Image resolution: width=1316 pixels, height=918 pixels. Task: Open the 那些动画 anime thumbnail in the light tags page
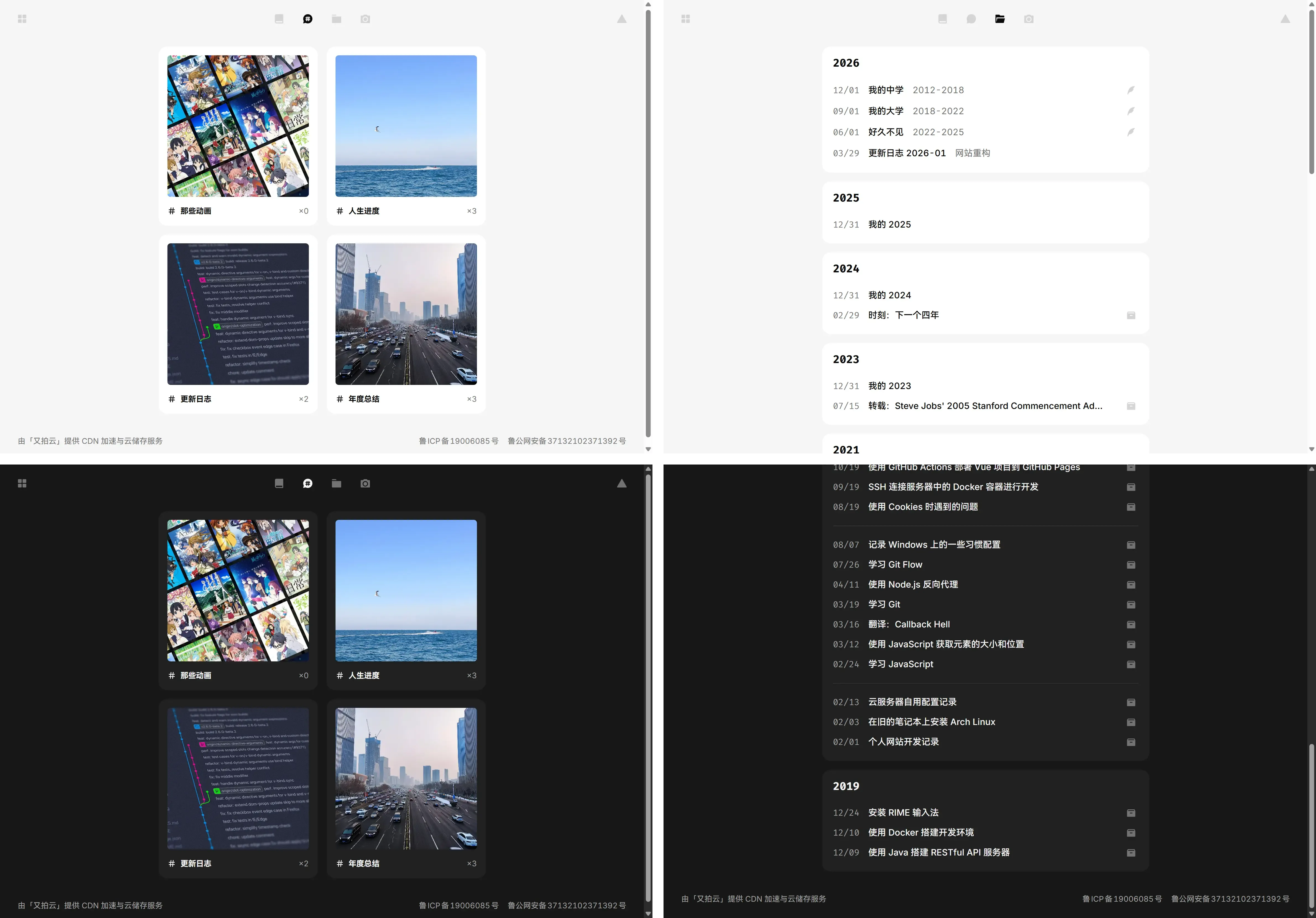(238, 126)
